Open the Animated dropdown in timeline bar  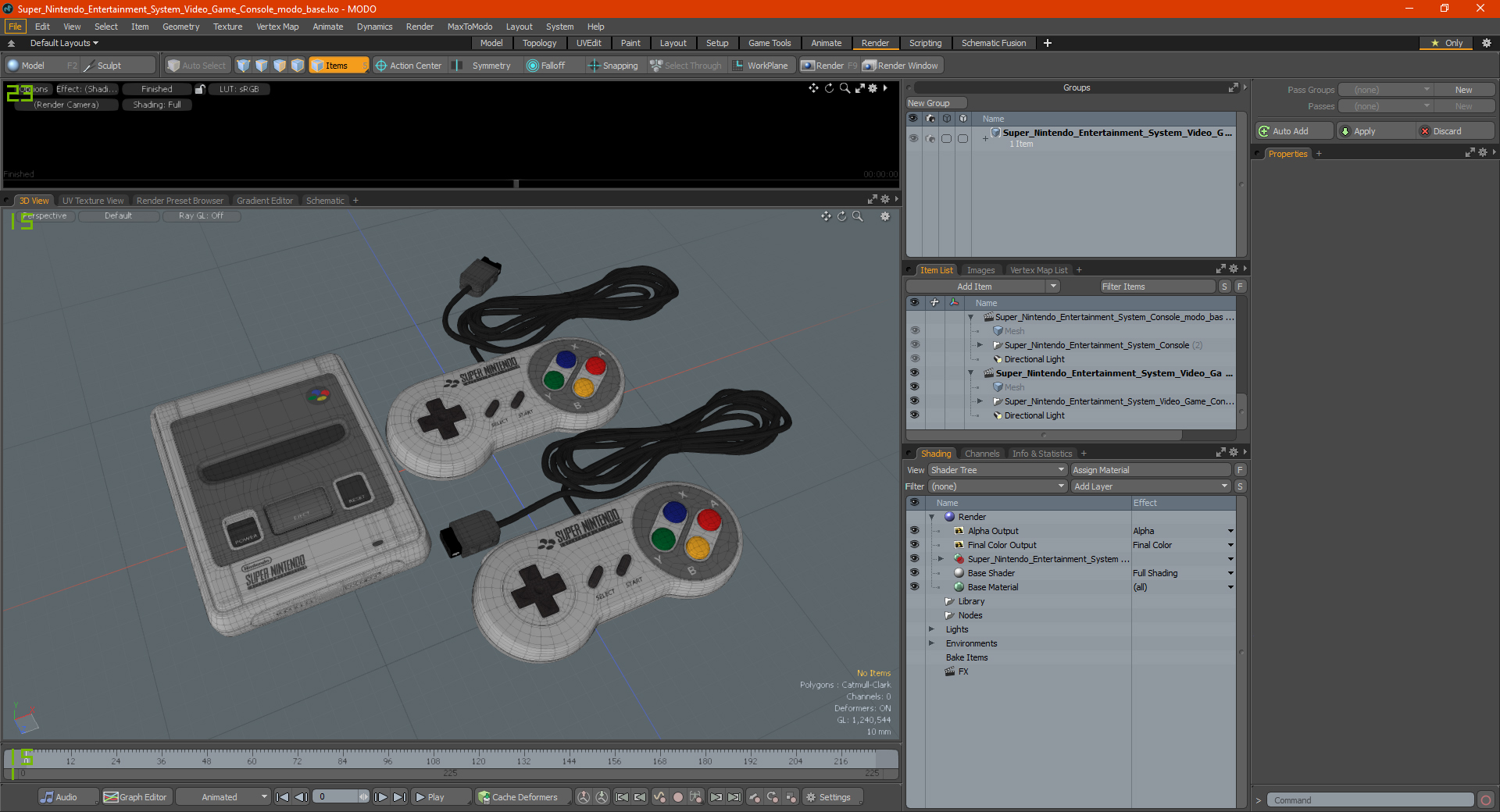[223, 797]
